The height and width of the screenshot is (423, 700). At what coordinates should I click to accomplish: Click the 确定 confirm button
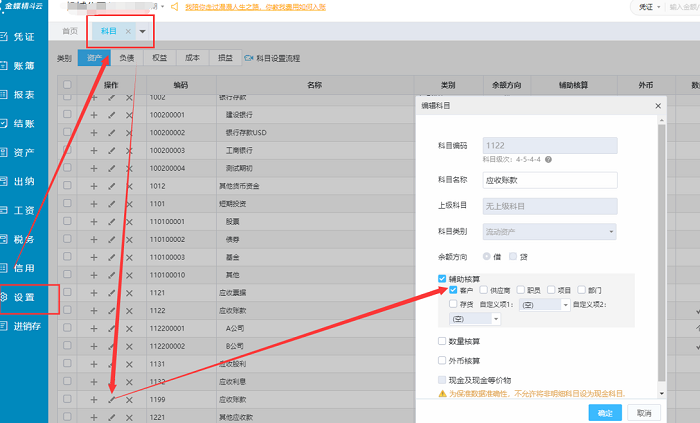(606, 412)
